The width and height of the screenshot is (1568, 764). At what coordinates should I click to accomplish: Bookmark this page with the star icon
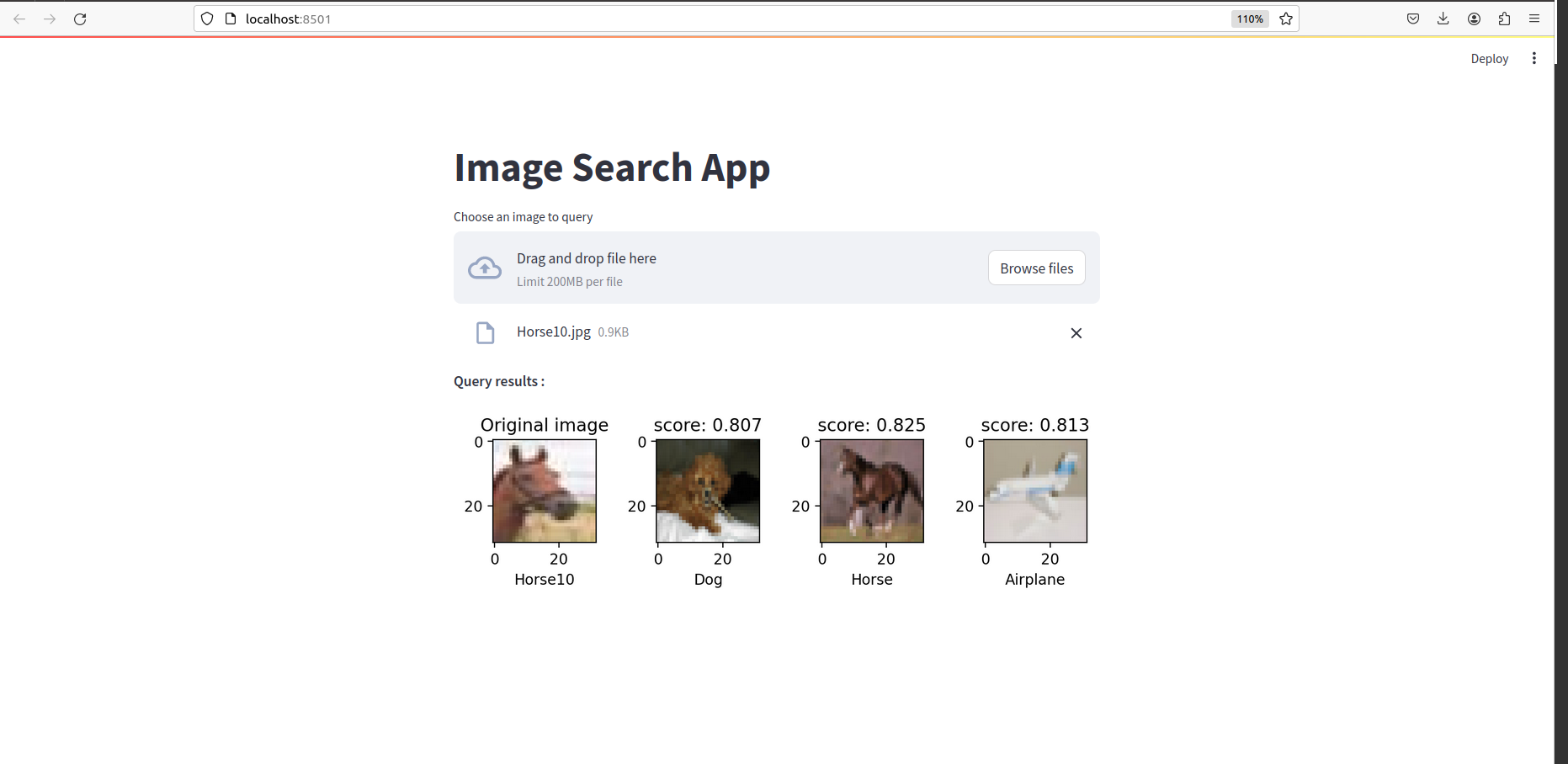click(x=1286, y=19)
